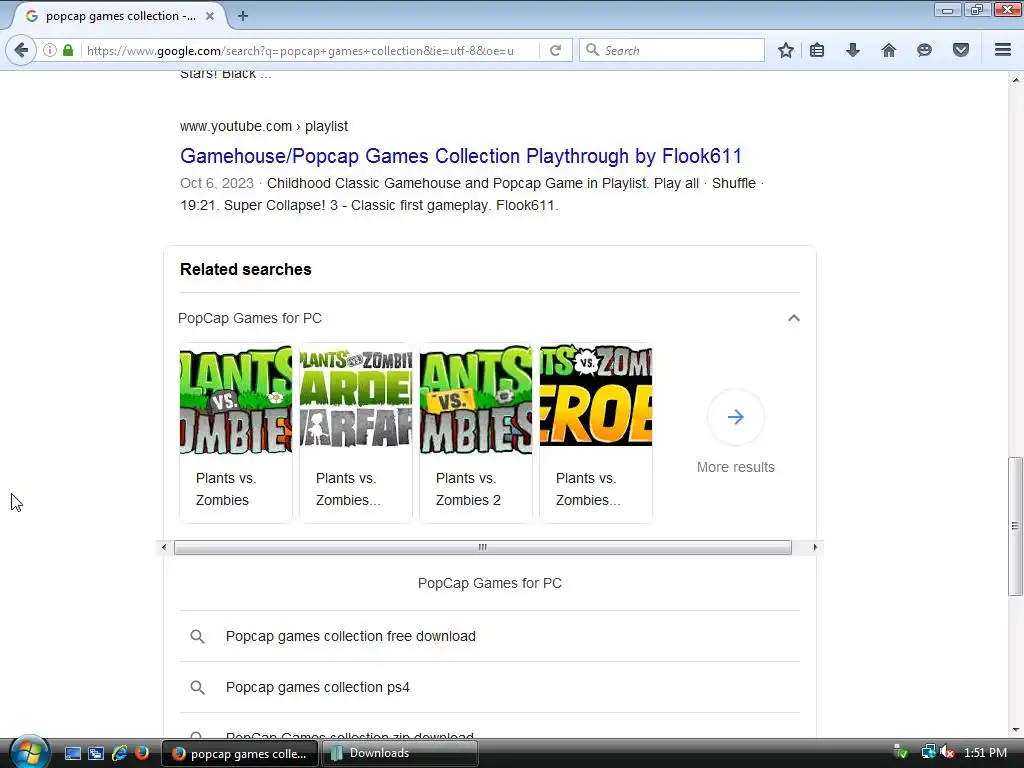Open the Windows Start orb
1024x768 pixels.
(29, 752)
